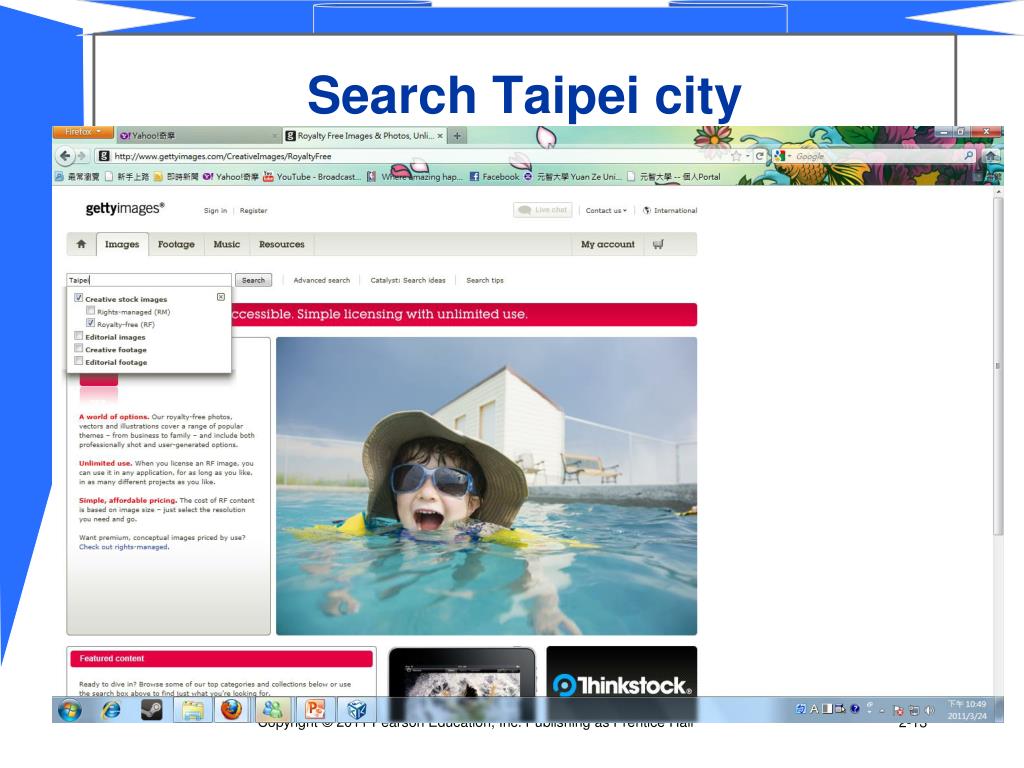Viewport: 1024px width, 768px height.
Task: Bookmark this page with the star icon
Action: tap(736, 156)
